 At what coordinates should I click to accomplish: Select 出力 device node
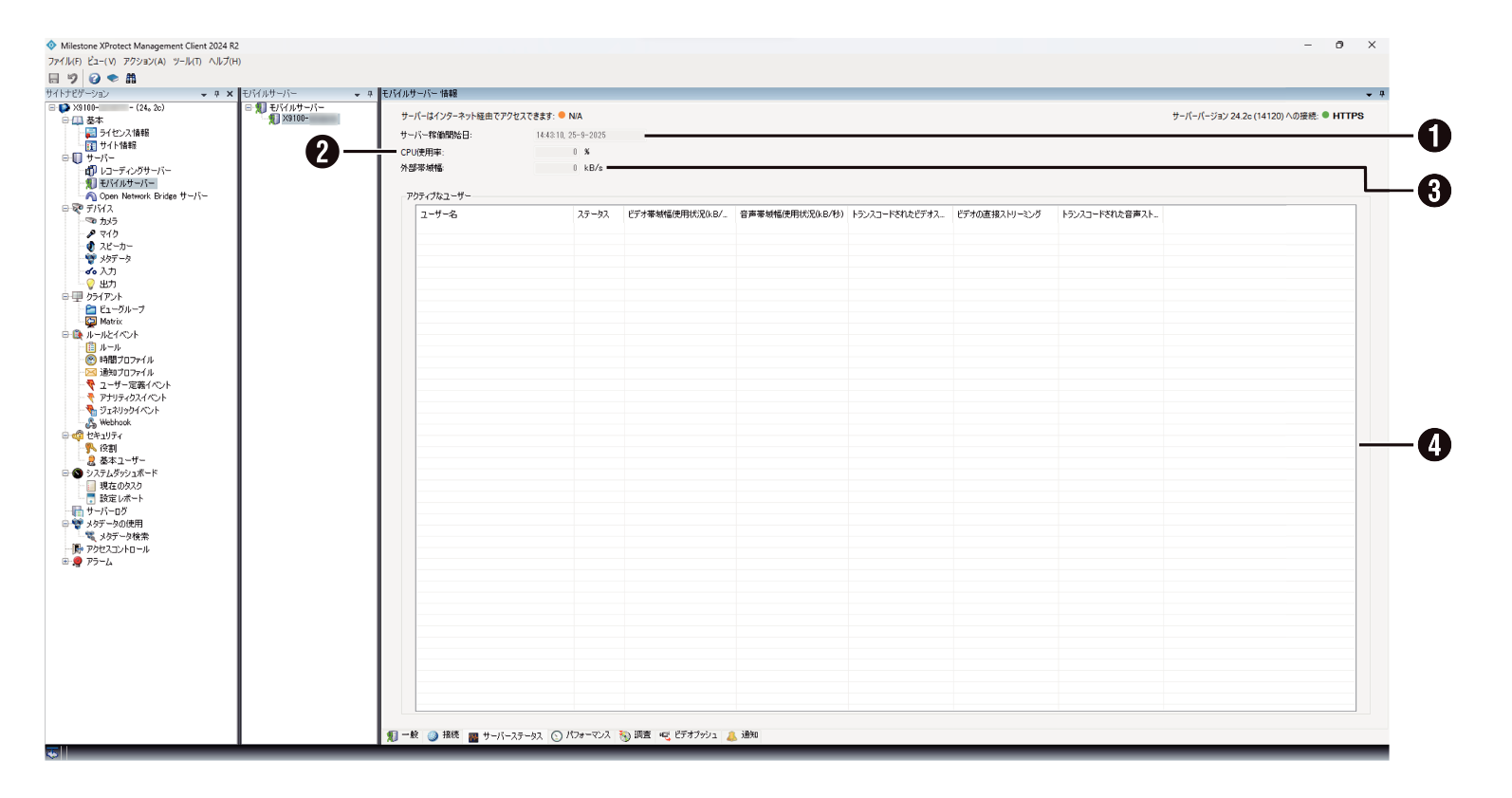[108, 284]
